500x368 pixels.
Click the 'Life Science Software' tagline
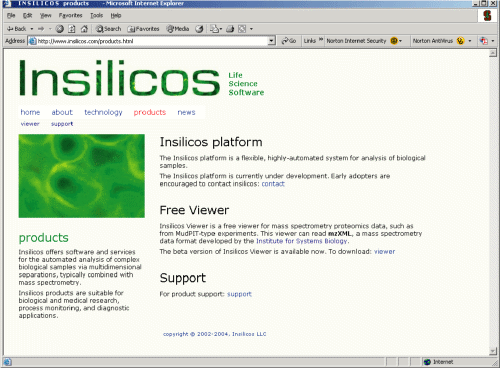246,84
